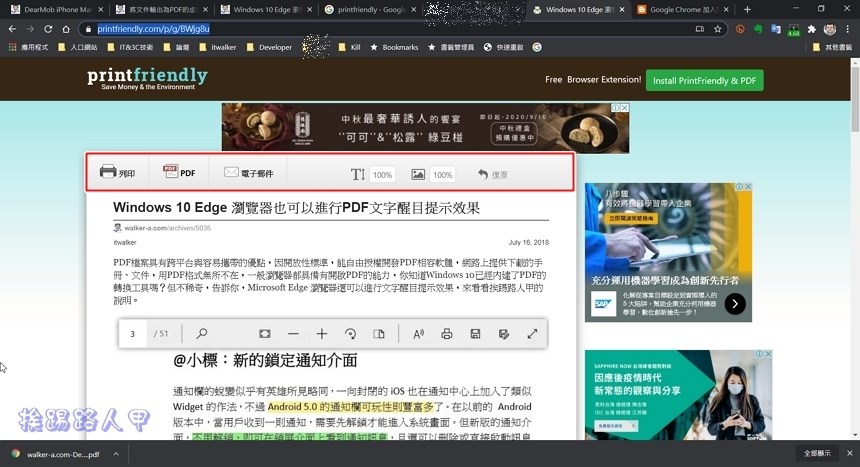Click the address bar URL field
The height and width of the screenshot is (467, 860).
pyautogui.click(x=380, y=29)
